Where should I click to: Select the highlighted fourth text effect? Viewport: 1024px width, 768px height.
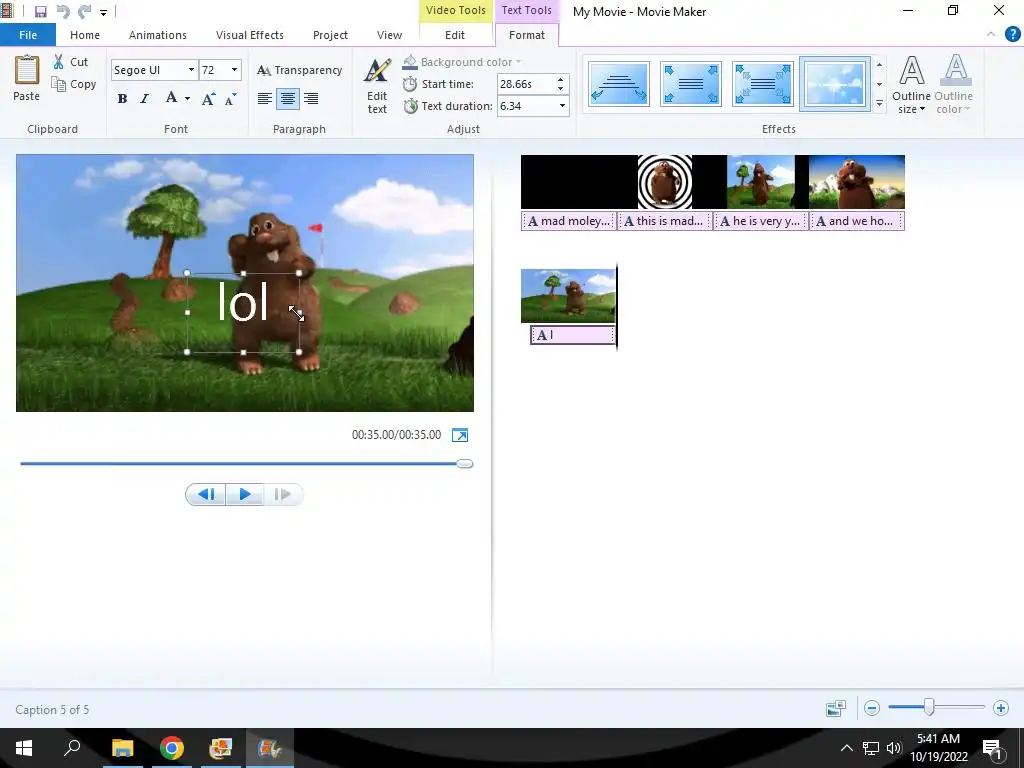[835, 84]
